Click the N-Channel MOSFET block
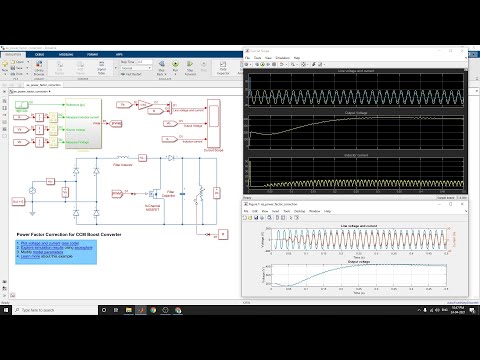This screenshot has width=480, height=360. point(153,194)
